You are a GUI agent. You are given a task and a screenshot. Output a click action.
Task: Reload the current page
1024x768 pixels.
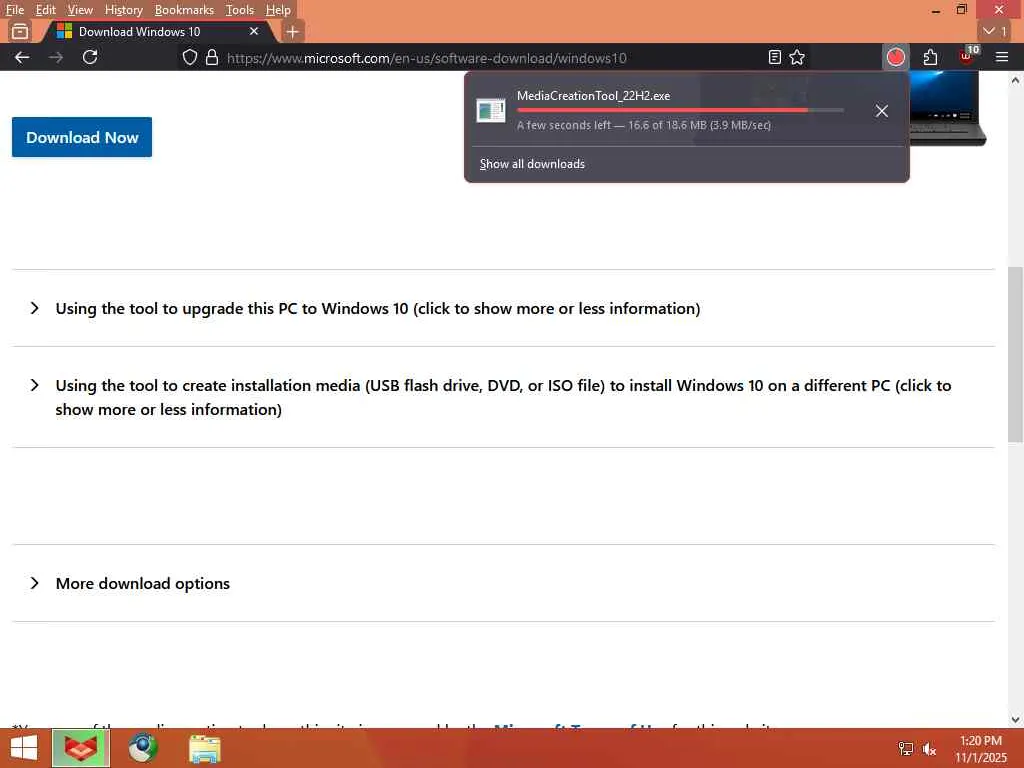90,57
